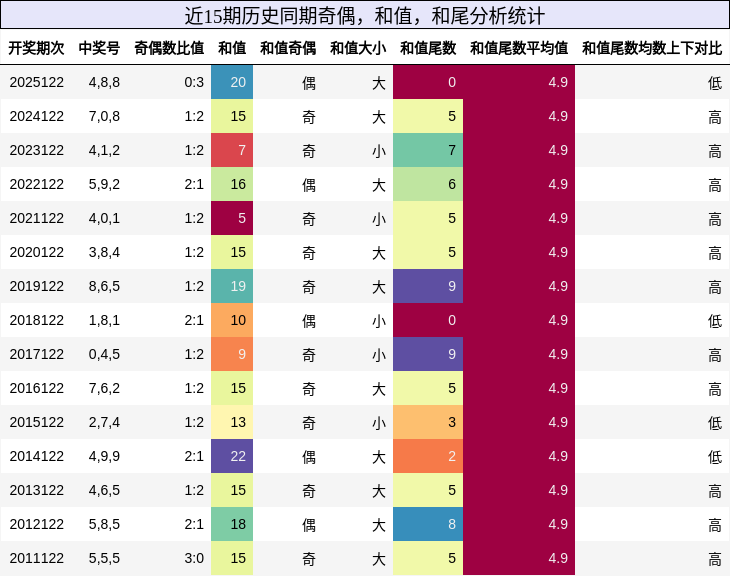Screen dimensions: 730x576
Task: Select period 2013122 cell
Action: tap(36, 490)
